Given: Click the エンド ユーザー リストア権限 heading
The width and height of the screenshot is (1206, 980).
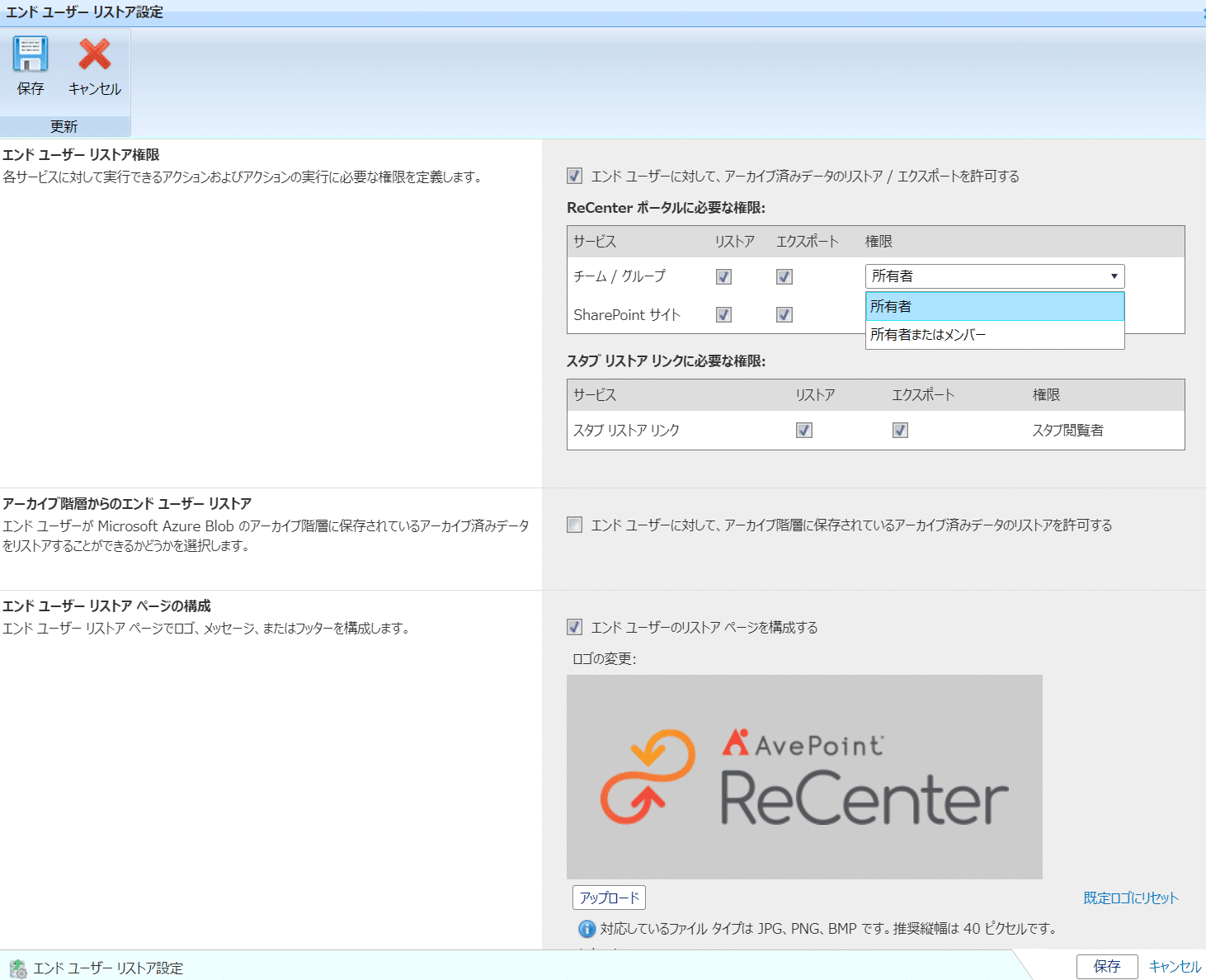Looking at the screenshot, I should (81, 154).
